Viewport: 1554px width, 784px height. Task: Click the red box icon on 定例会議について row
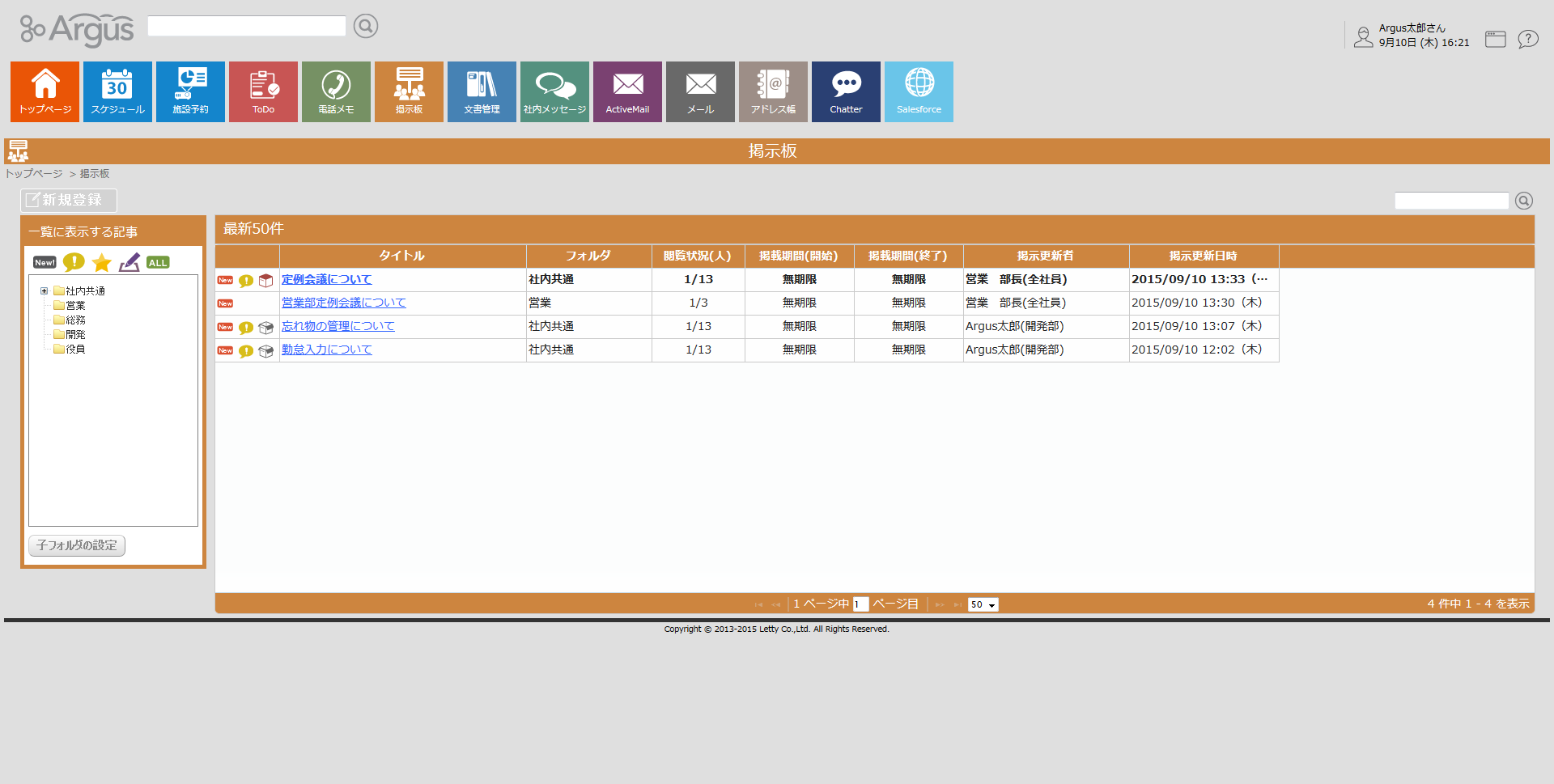coord(265,280)
